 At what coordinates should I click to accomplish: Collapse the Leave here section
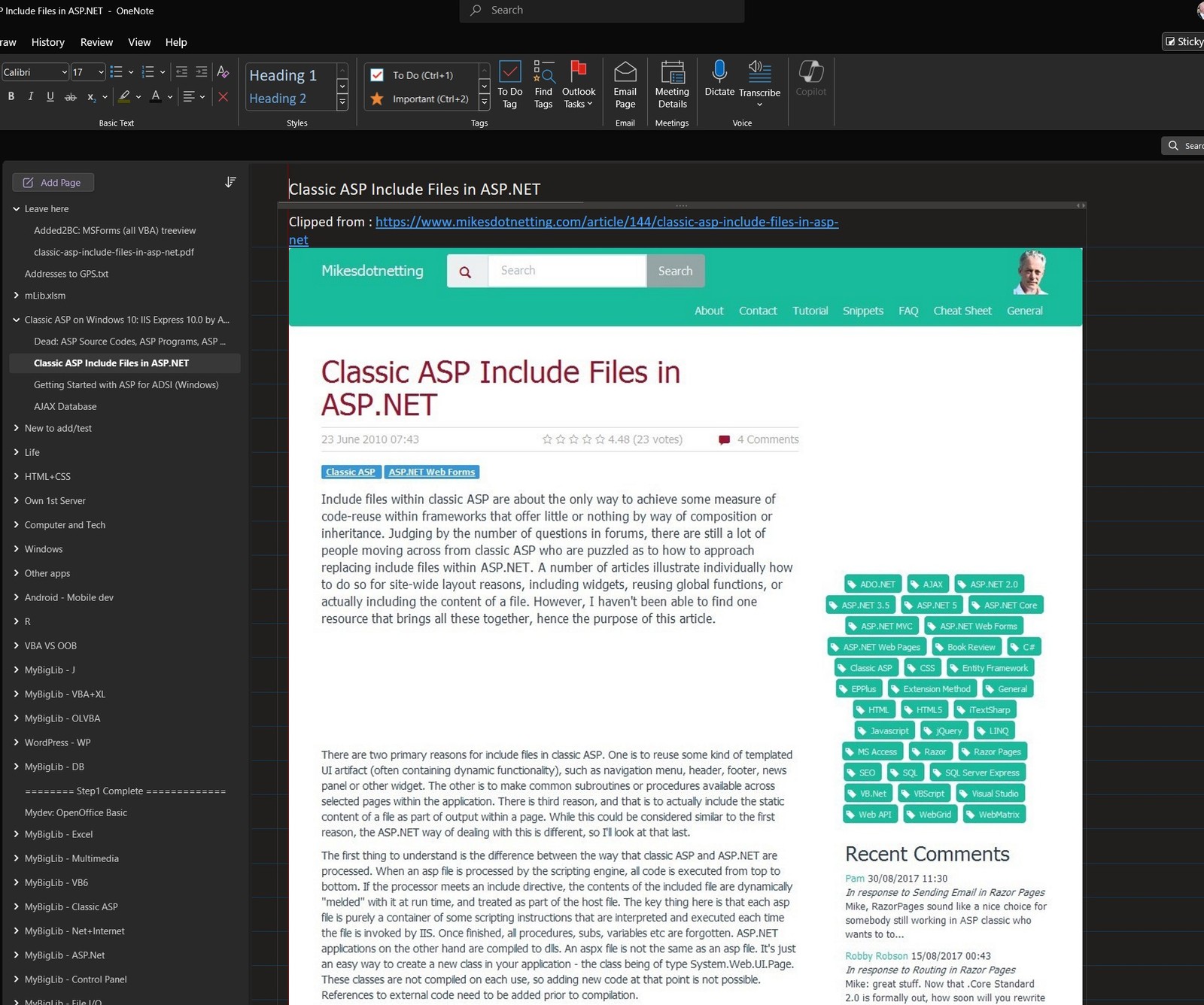[17, 209]
